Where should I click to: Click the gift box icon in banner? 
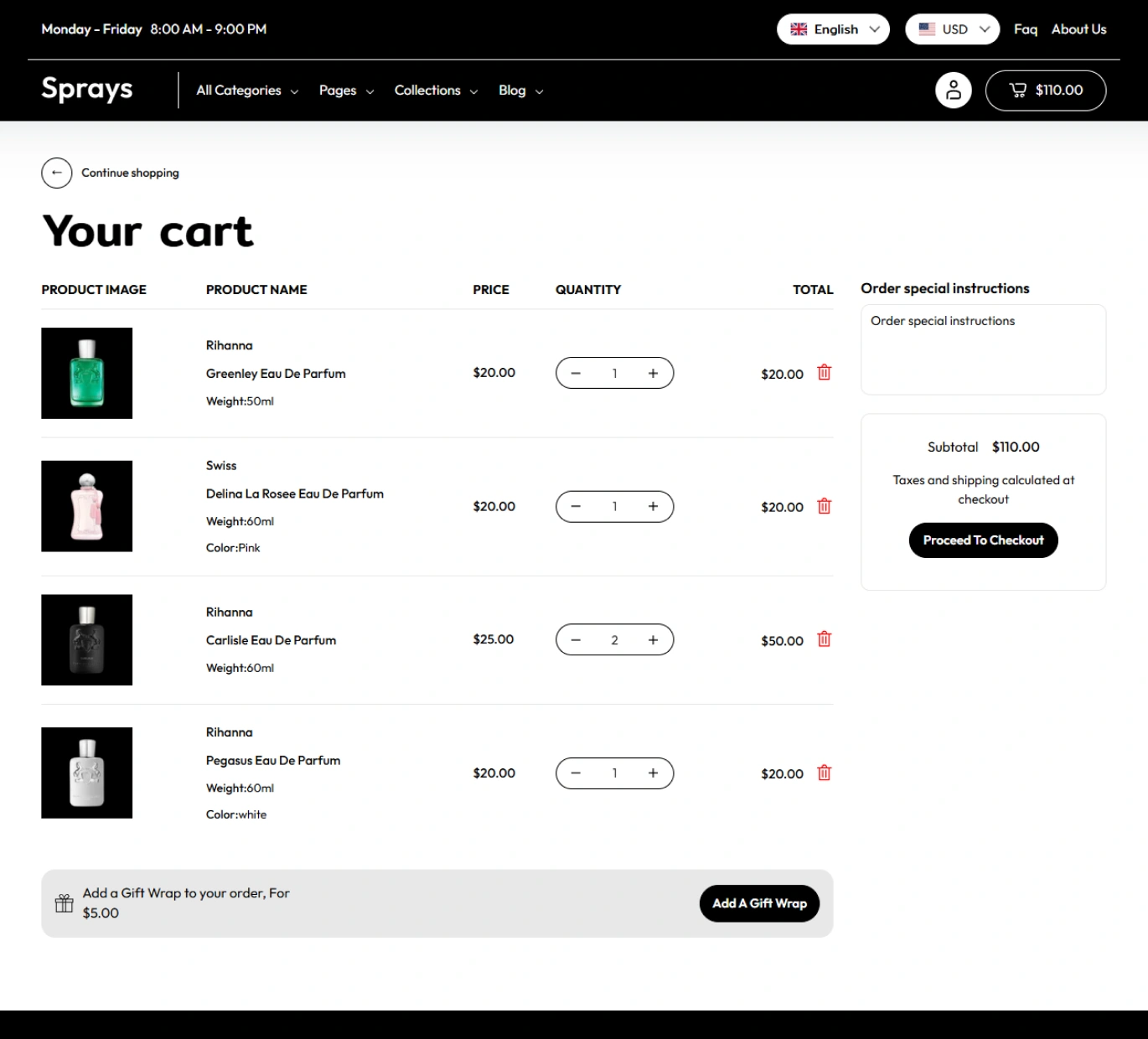pos(65,903)
